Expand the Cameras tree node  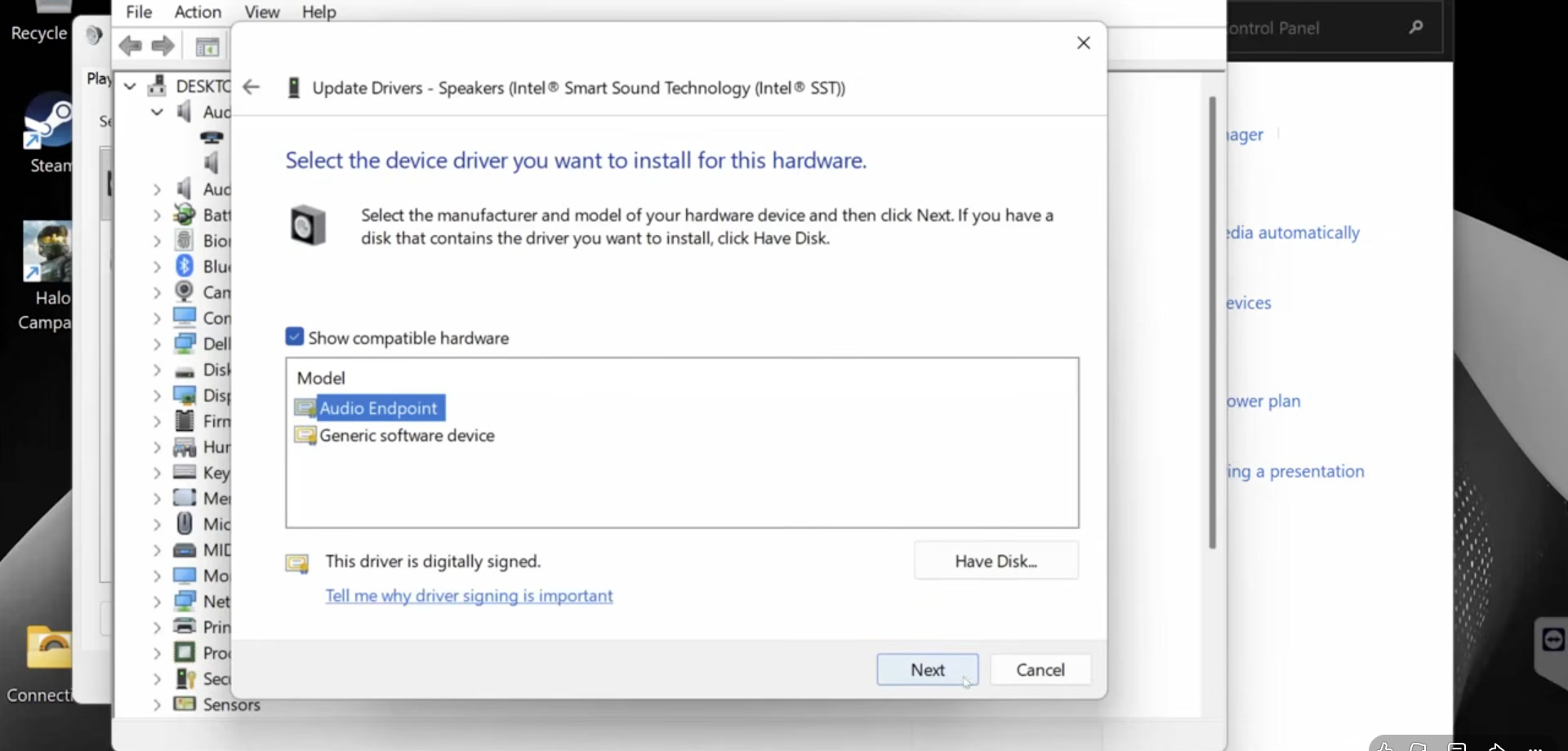(157, 292)
